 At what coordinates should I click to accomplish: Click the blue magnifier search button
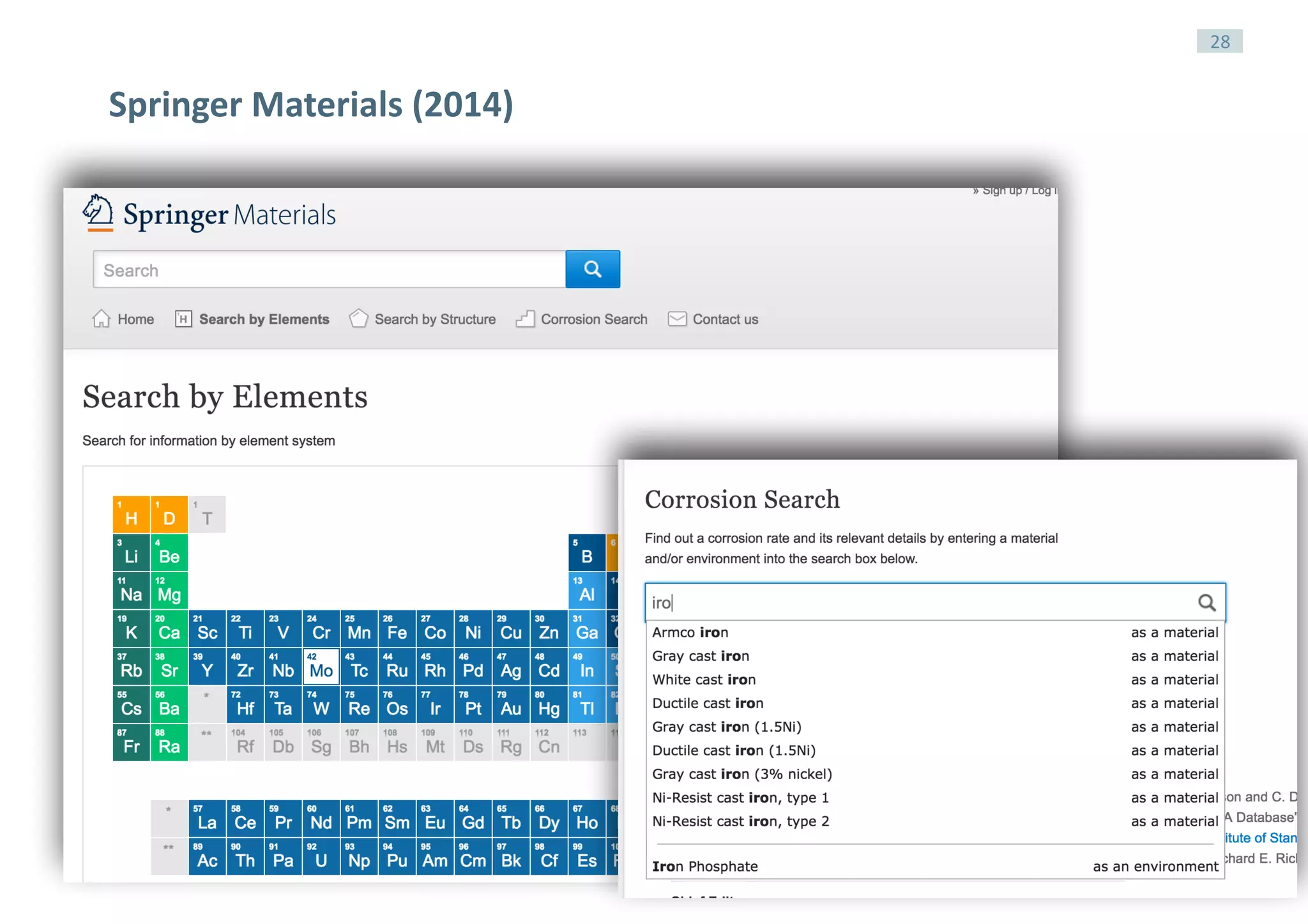pyautogui.click(x=592, y=269)
